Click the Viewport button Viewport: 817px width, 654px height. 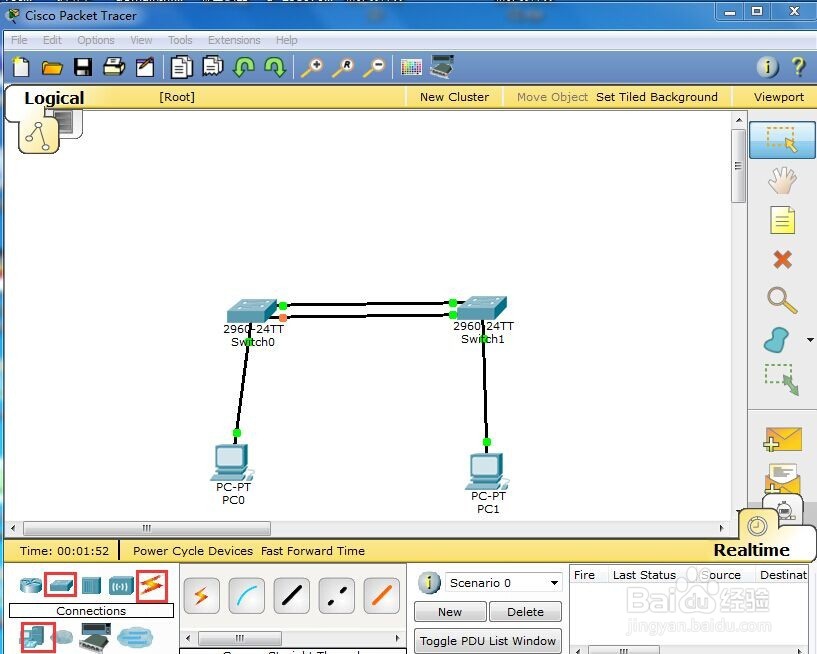coord(778,97)
